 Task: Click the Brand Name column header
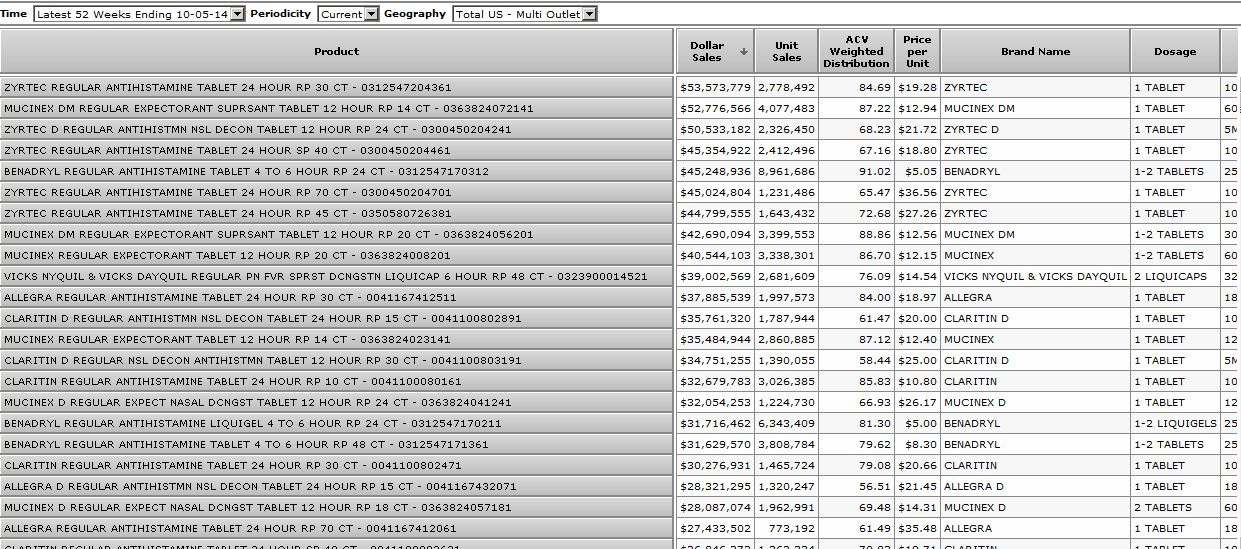tap(1035, 51)
